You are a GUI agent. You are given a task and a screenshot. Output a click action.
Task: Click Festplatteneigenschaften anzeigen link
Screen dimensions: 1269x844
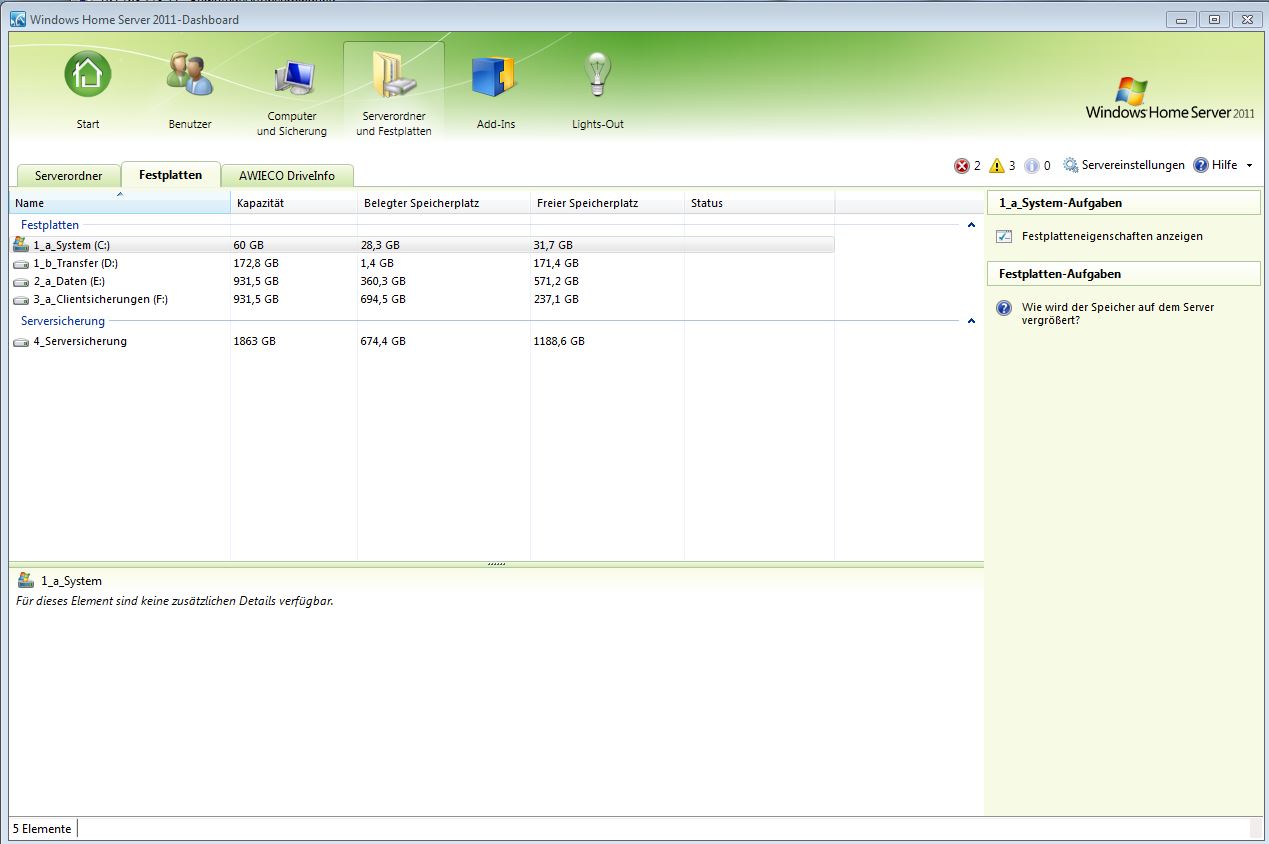pyautogui.click(x=1112, y=237)
